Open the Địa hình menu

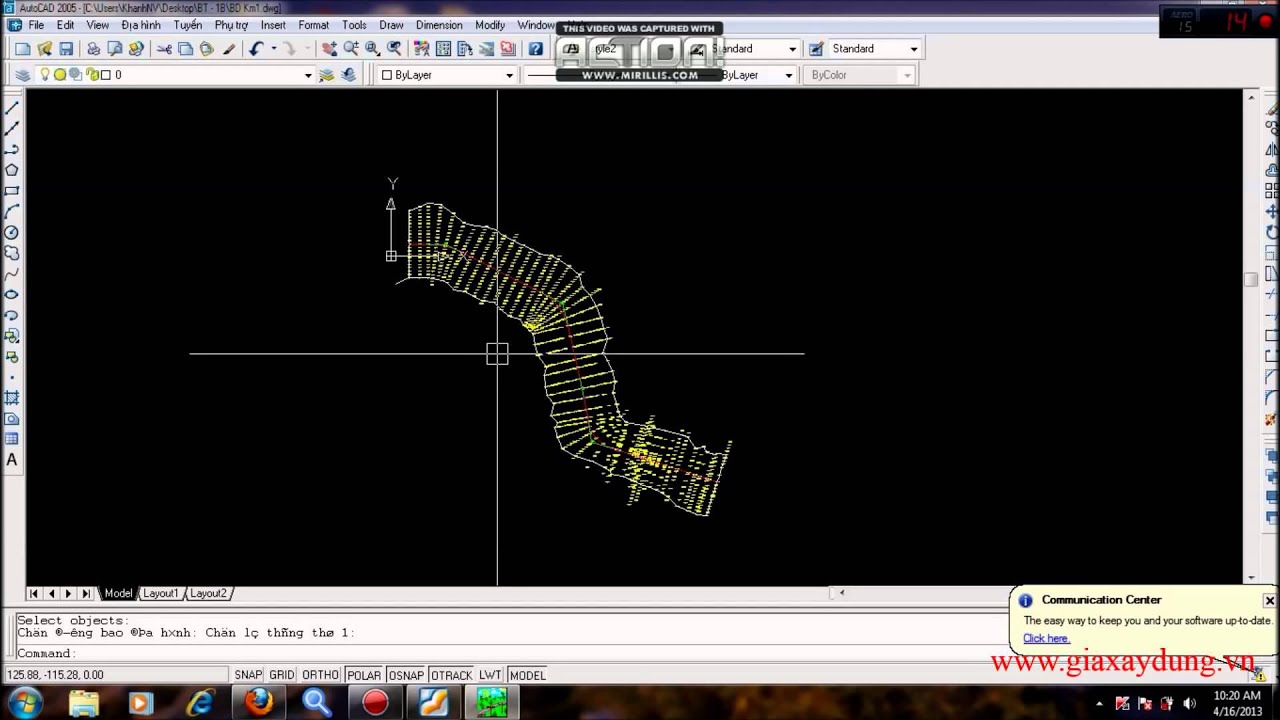coord(141,25)
